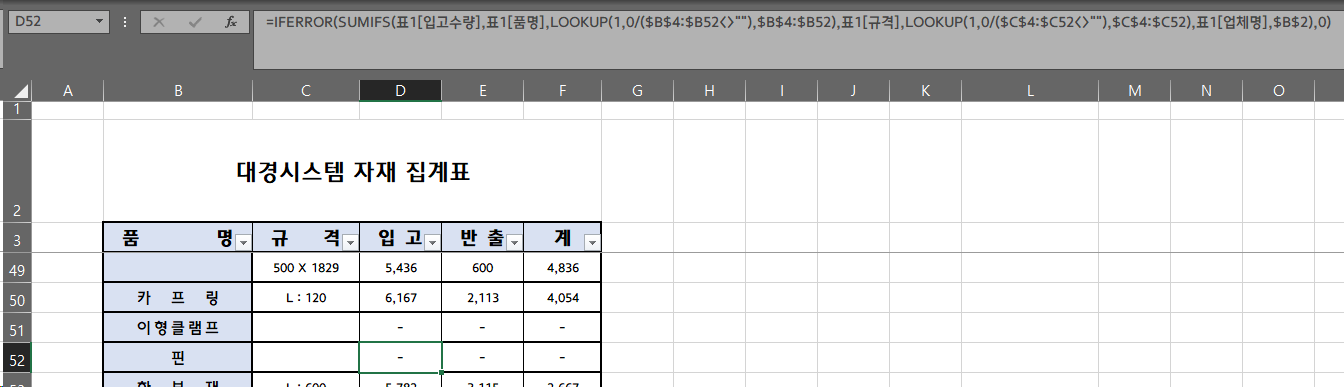This screenshot has height=387, width=1344.
Task: Open Insert Function fx dialog
Action: click(231, 21)
